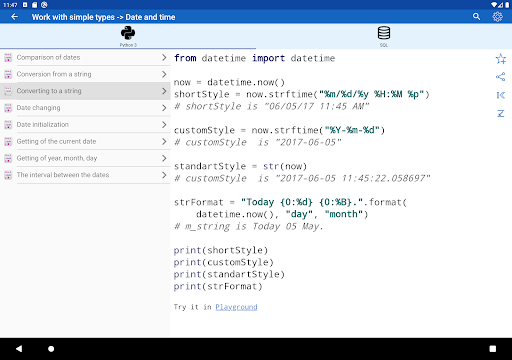
Task: Switch to SQL database tab
Action: click(384, 36)
